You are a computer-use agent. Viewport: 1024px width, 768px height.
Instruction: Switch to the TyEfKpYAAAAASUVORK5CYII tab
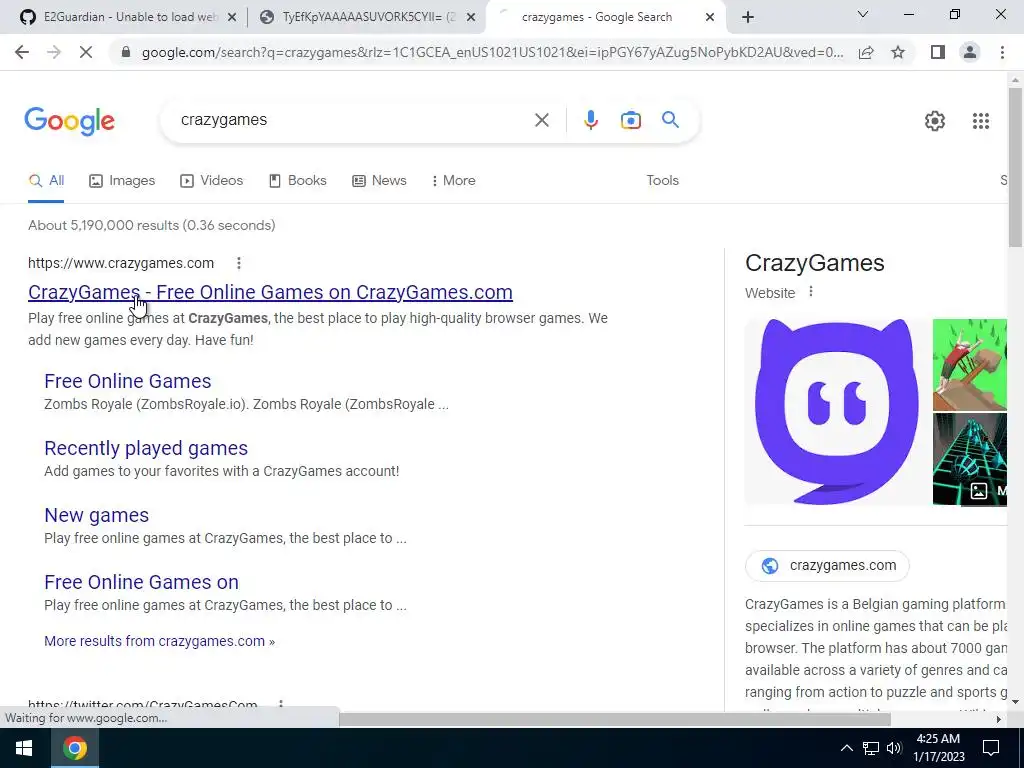tap(368, 18)
